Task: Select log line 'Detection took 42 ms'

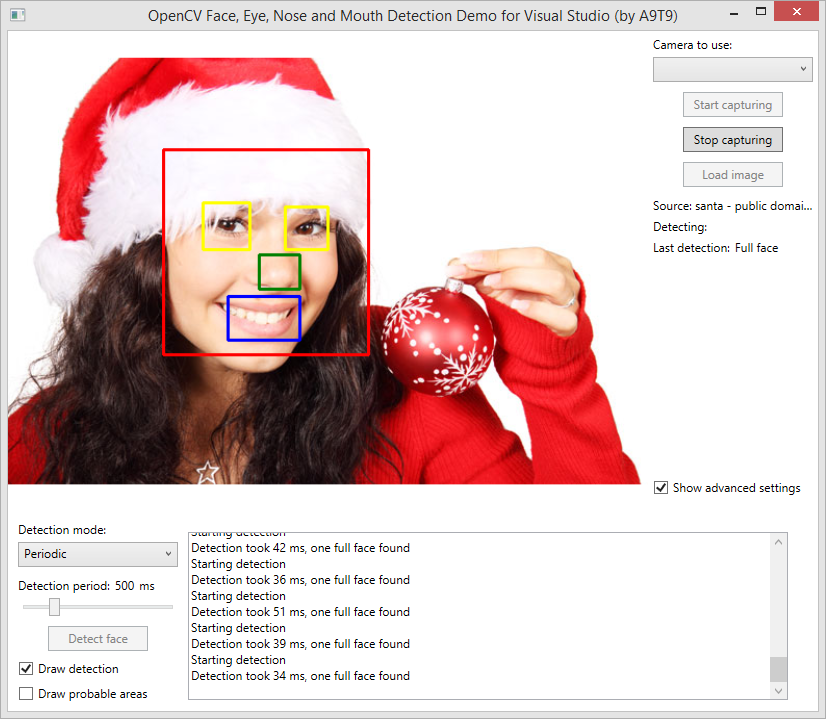Action: point(300,548)
